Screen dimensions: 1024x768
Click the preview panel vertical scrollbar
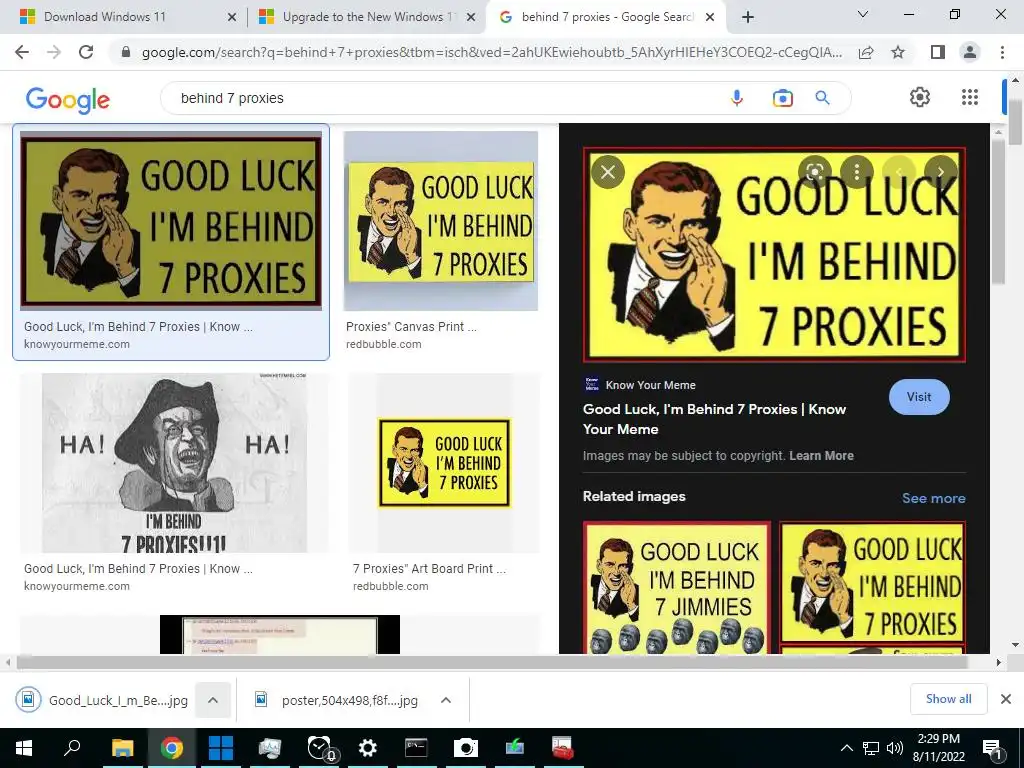[998, 212]
